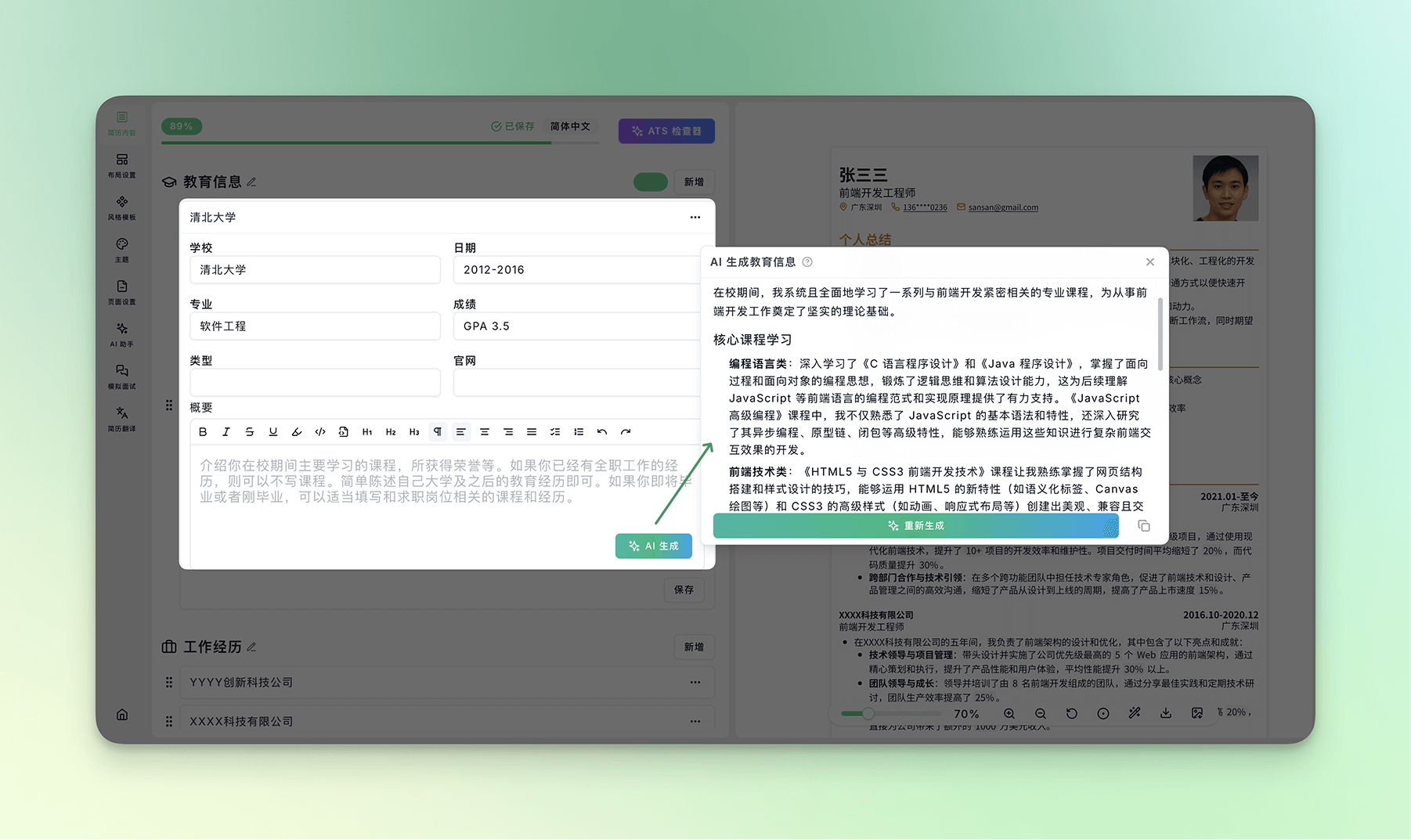Copy the AI generated text
1411x840 pixels.
pos(1143,526)
